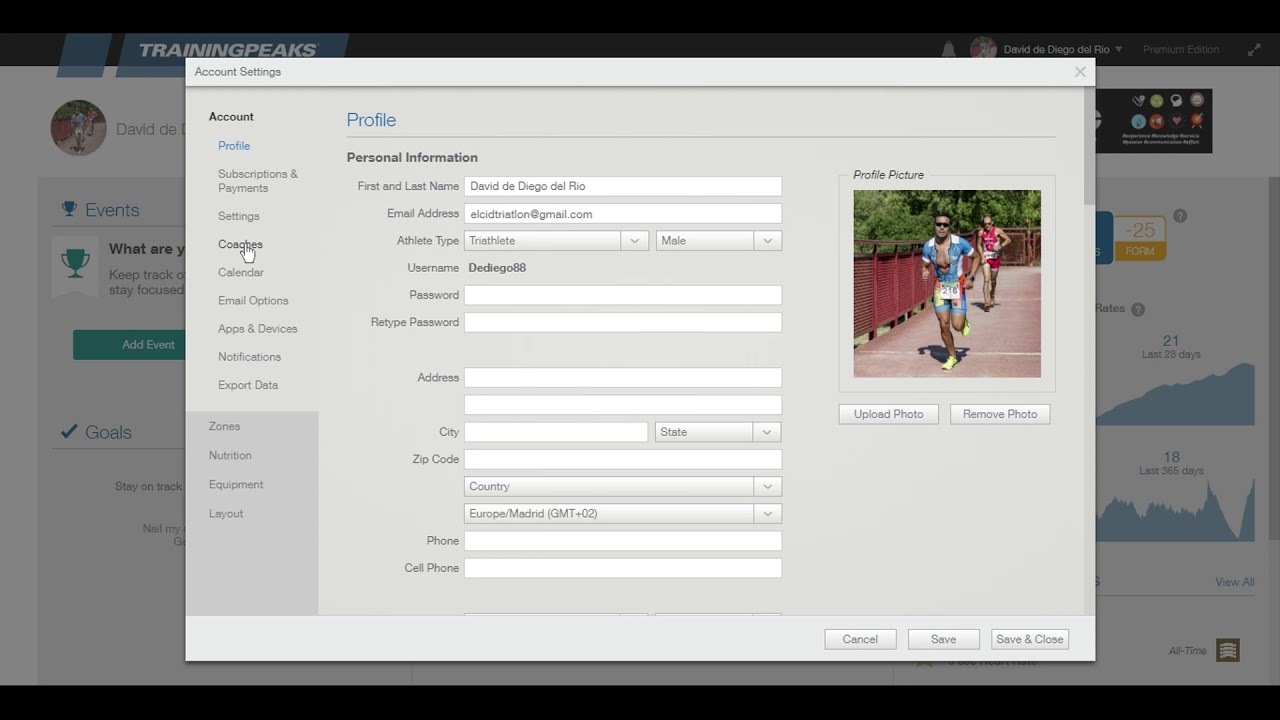Focus the Password field
Viewport: 1280px width, 720px height.
[x=623, y=295]
